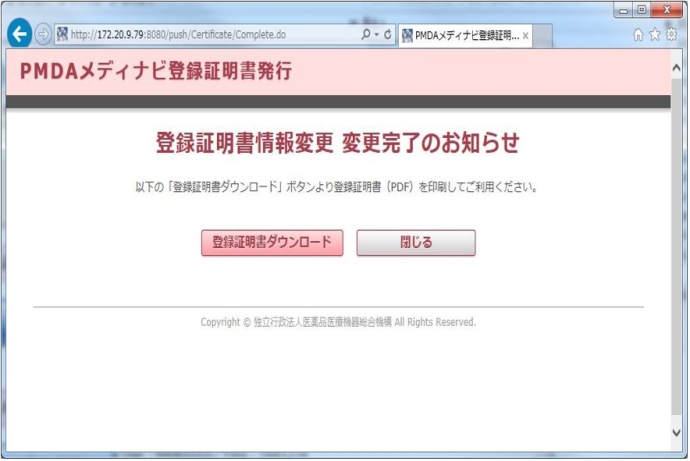Open a new tab beside the PMDA tab
The height and width of the screenshot is (461, 690).
[x=543, y=36]
